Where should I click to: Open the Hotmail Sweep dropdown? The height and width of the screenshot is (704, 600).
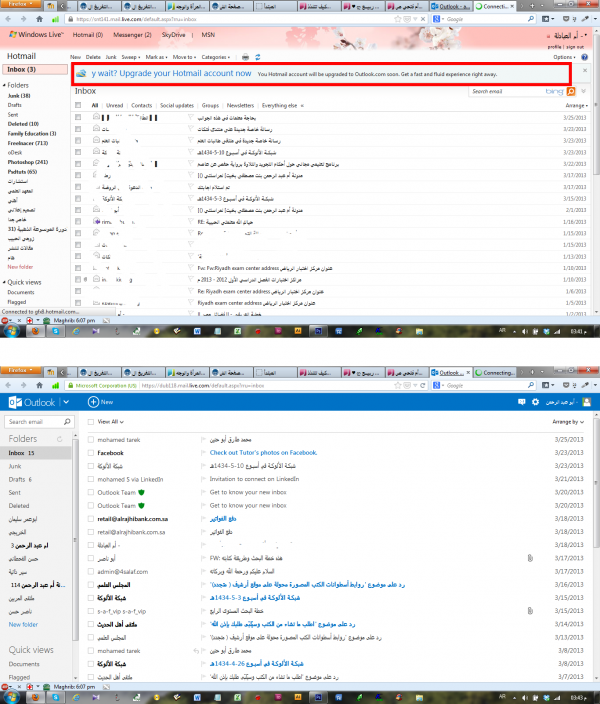click(131, 57)
